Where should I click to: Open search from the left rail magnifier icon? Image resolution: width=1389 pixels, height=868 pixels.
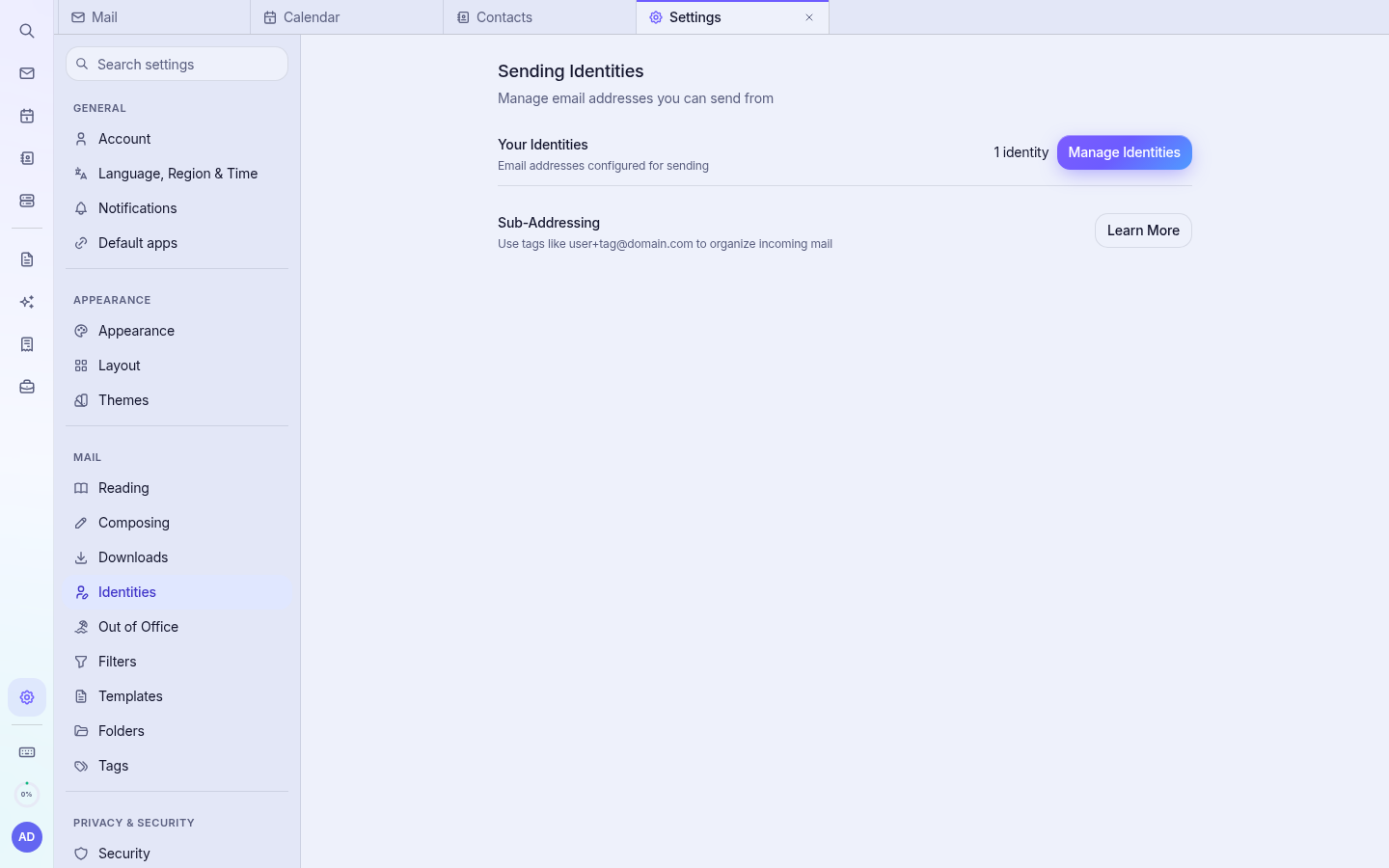[x=27, y=31]
